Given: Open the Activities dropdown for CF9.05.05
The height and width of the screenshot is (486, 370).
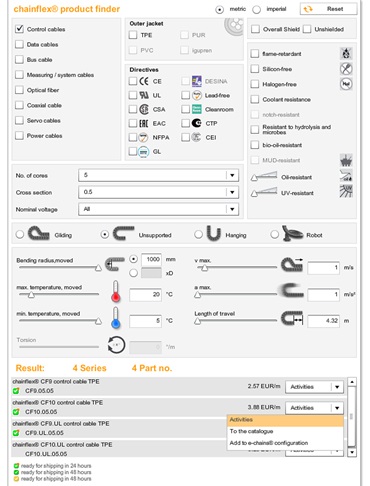Looking at the screenshot, I should (x=315, y=387).
